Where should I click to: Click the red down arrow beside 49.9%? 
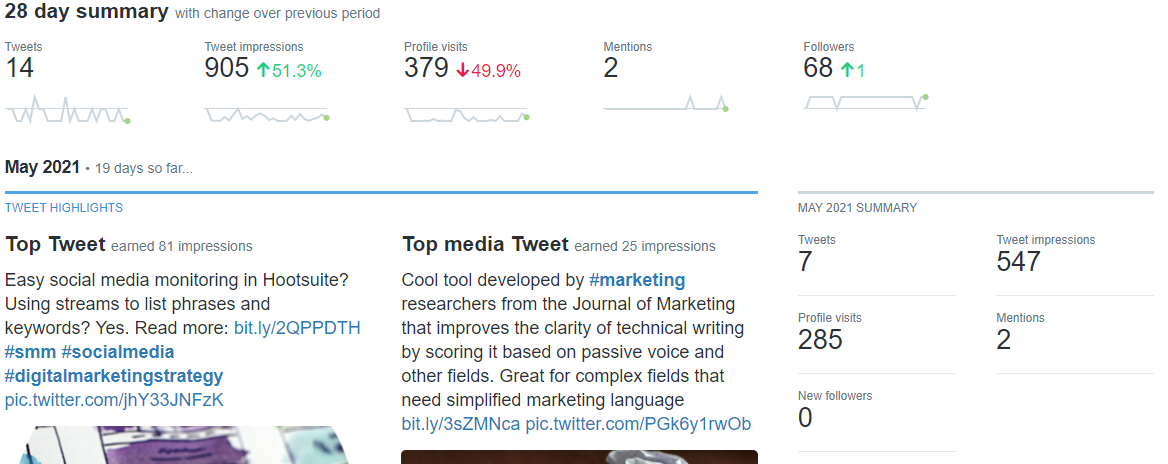[x=463, y=70]
